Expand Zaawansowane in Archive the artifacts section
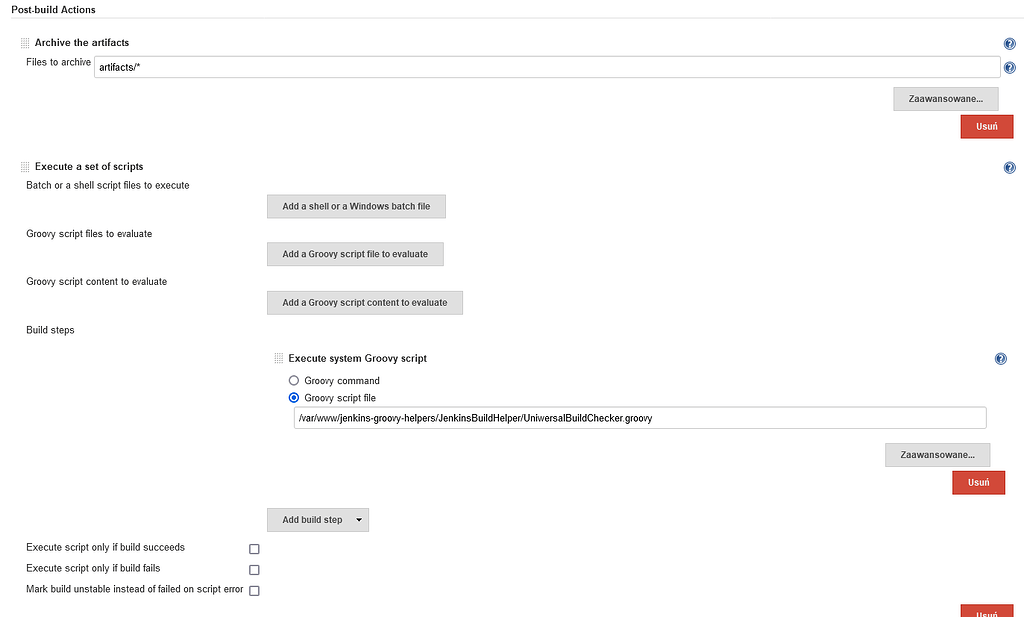Image resolution: width=1024 pixels, height=617 pixels. [944, 98]
